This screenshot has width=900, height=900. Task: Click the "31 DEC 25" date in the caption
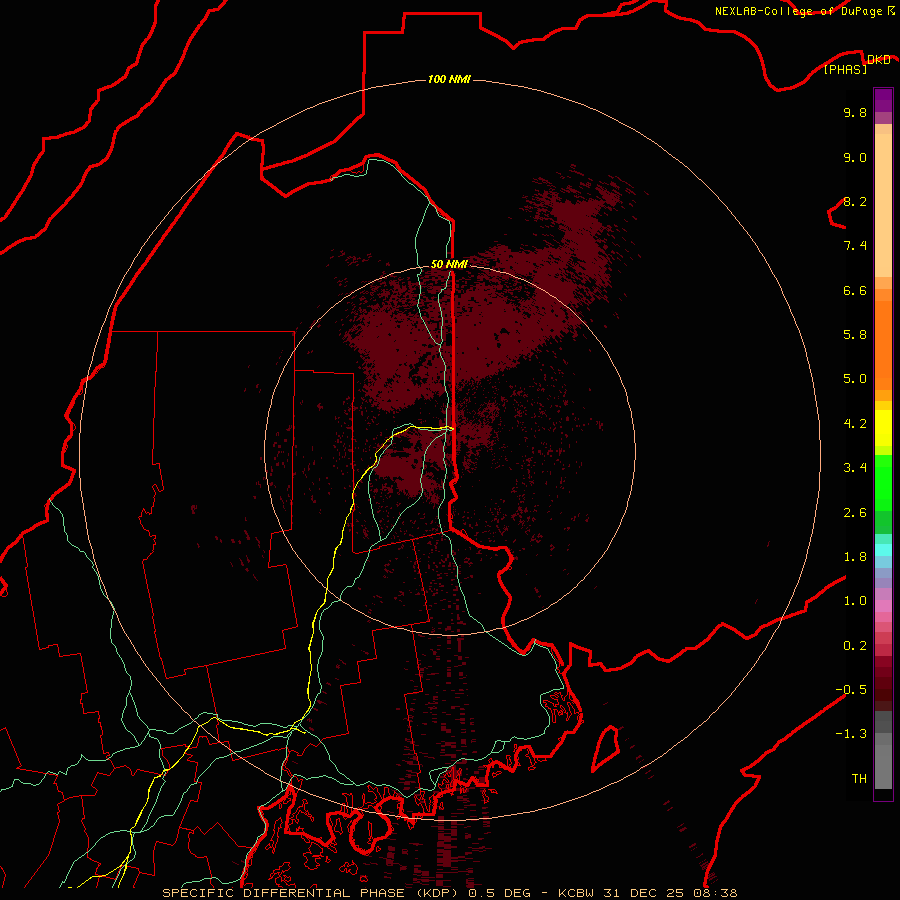point(642,893)
